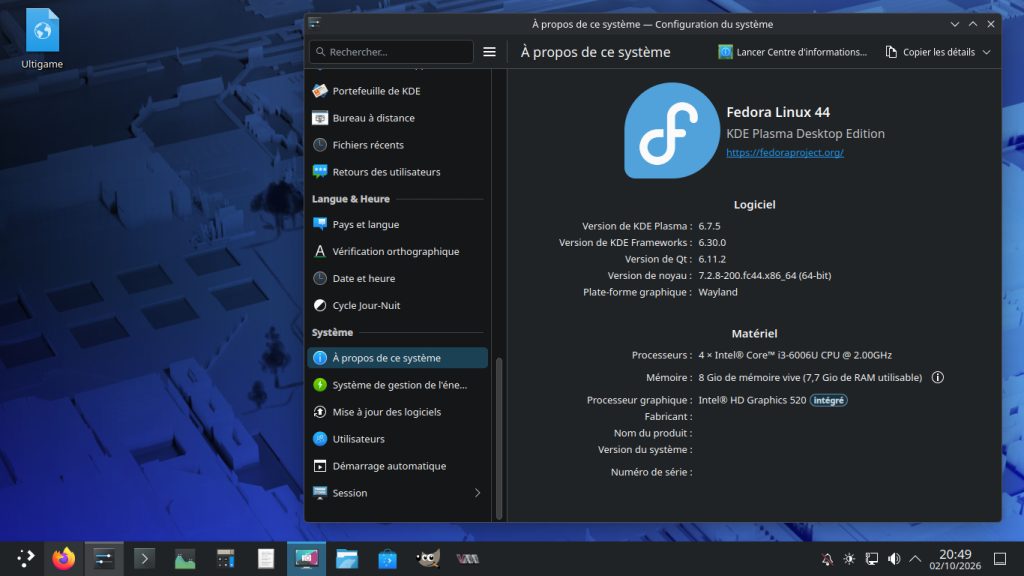Click the Wayland platform value
Image resolution: width=1024 pixels, height=576 pixels.
pos(718,292)
